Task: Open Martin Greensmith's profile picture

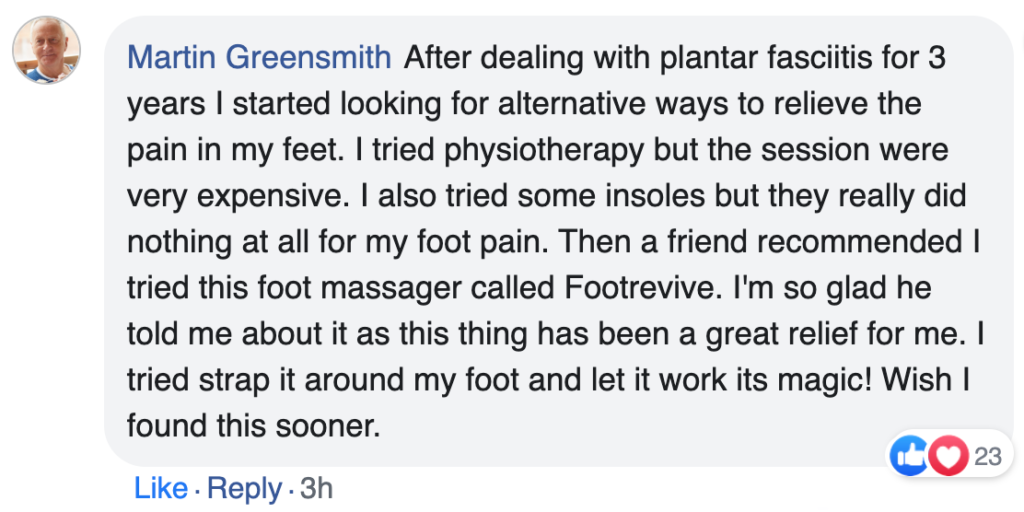Action: coord(46,51)
